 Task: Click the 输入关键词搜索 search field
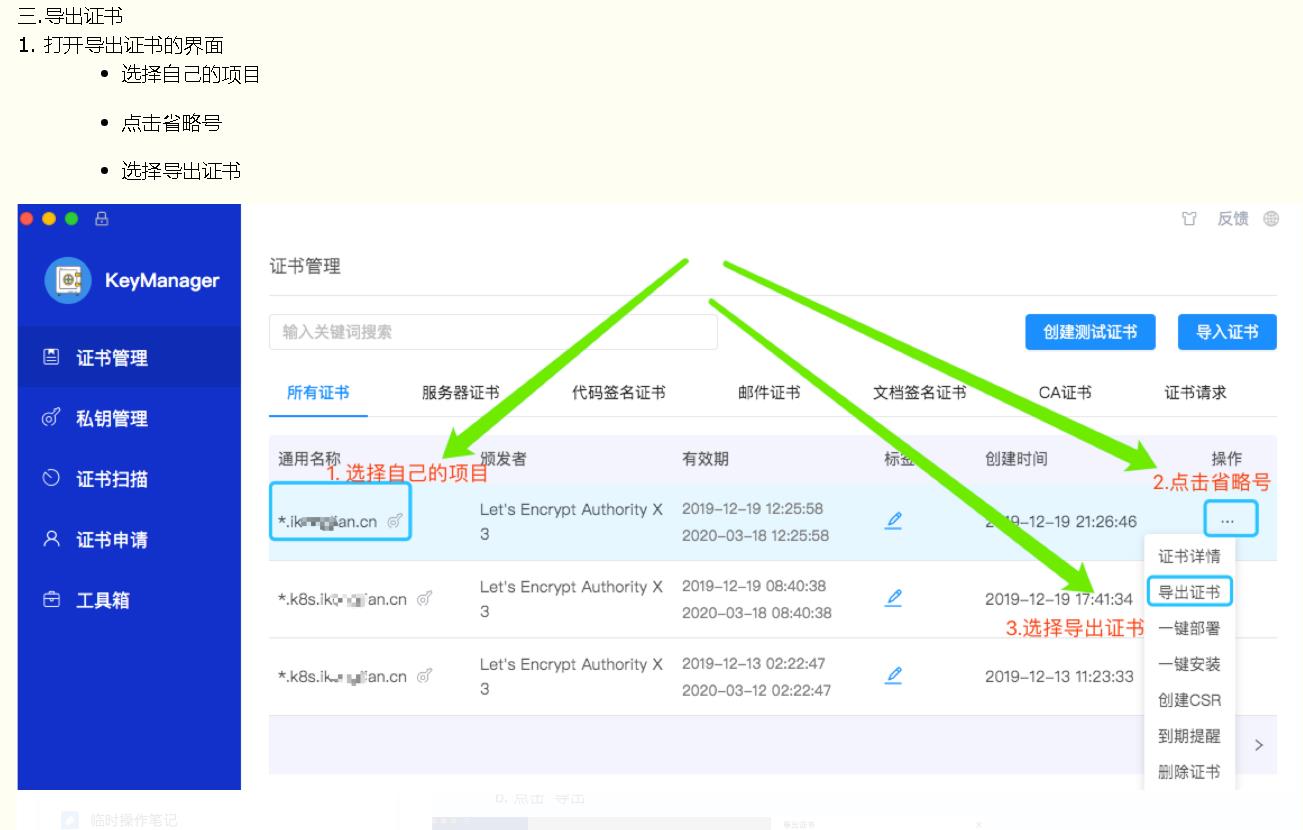(493, 332)
